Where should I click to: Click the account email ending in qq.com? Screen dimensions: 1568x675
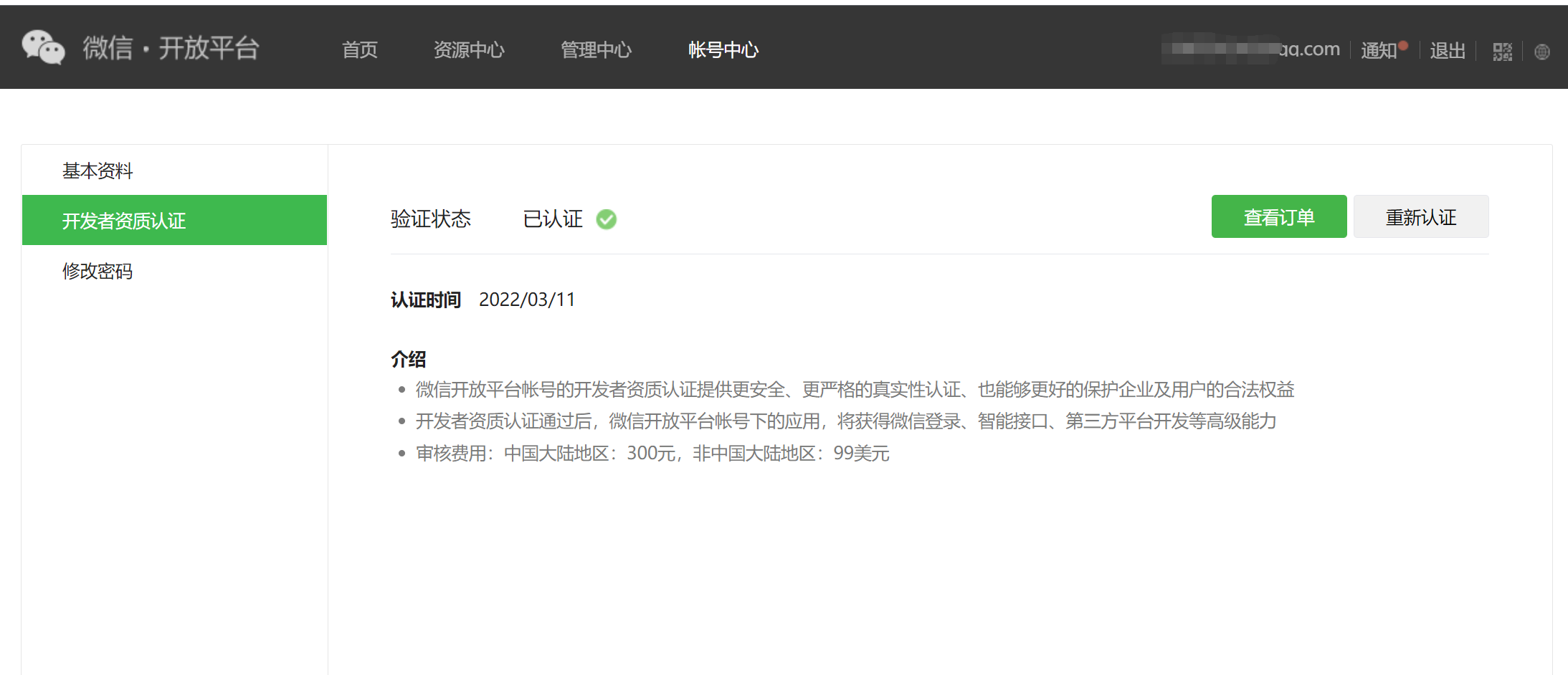click(x=1251, y=49)
